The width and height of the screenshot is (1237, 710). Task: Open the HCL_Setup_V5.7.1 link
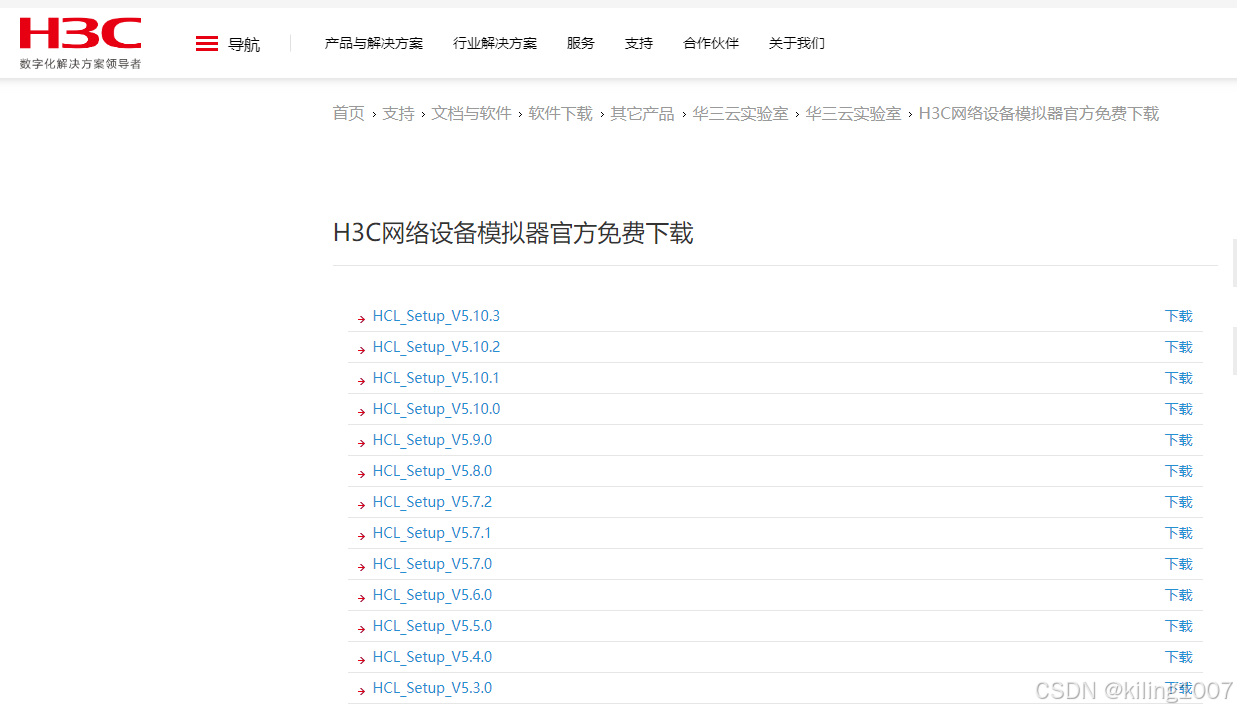432,533
